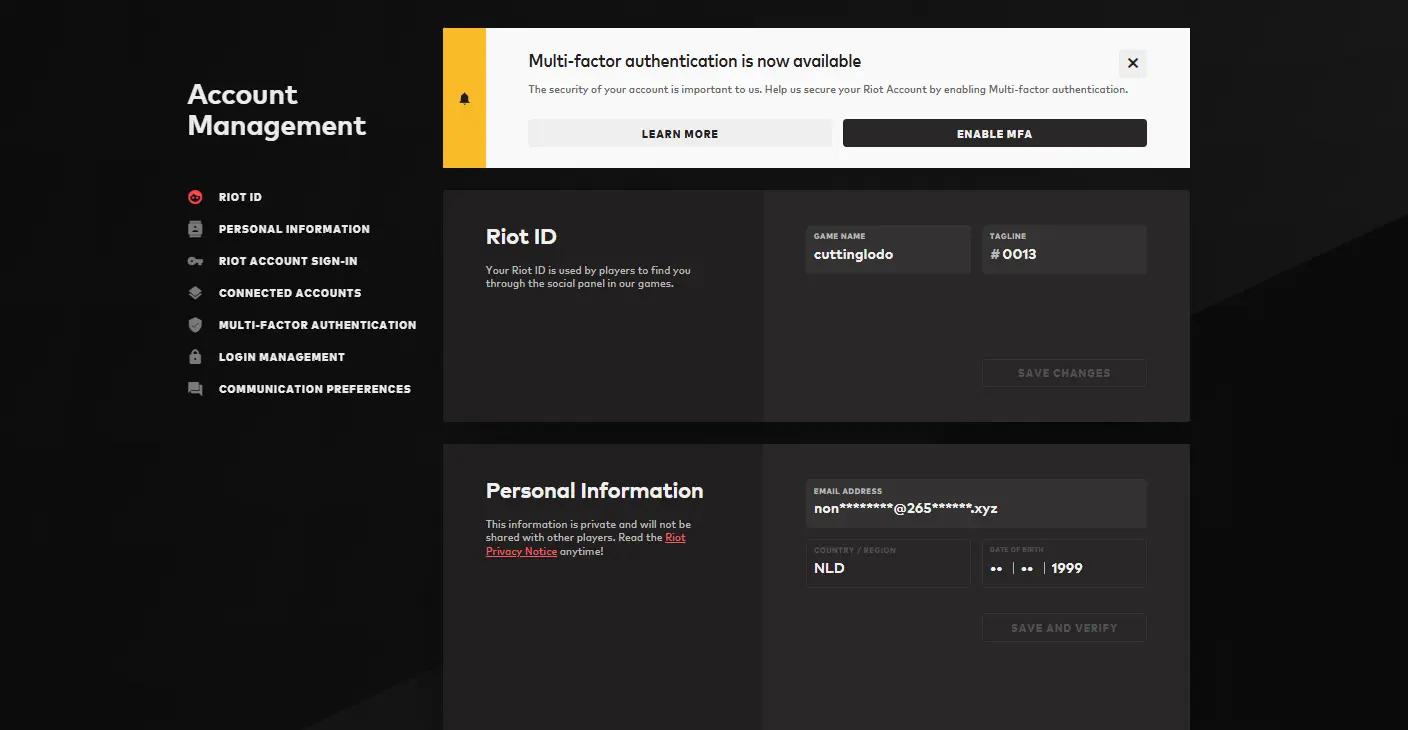Click the layers icon for Connected Accounts

[195, 293]
